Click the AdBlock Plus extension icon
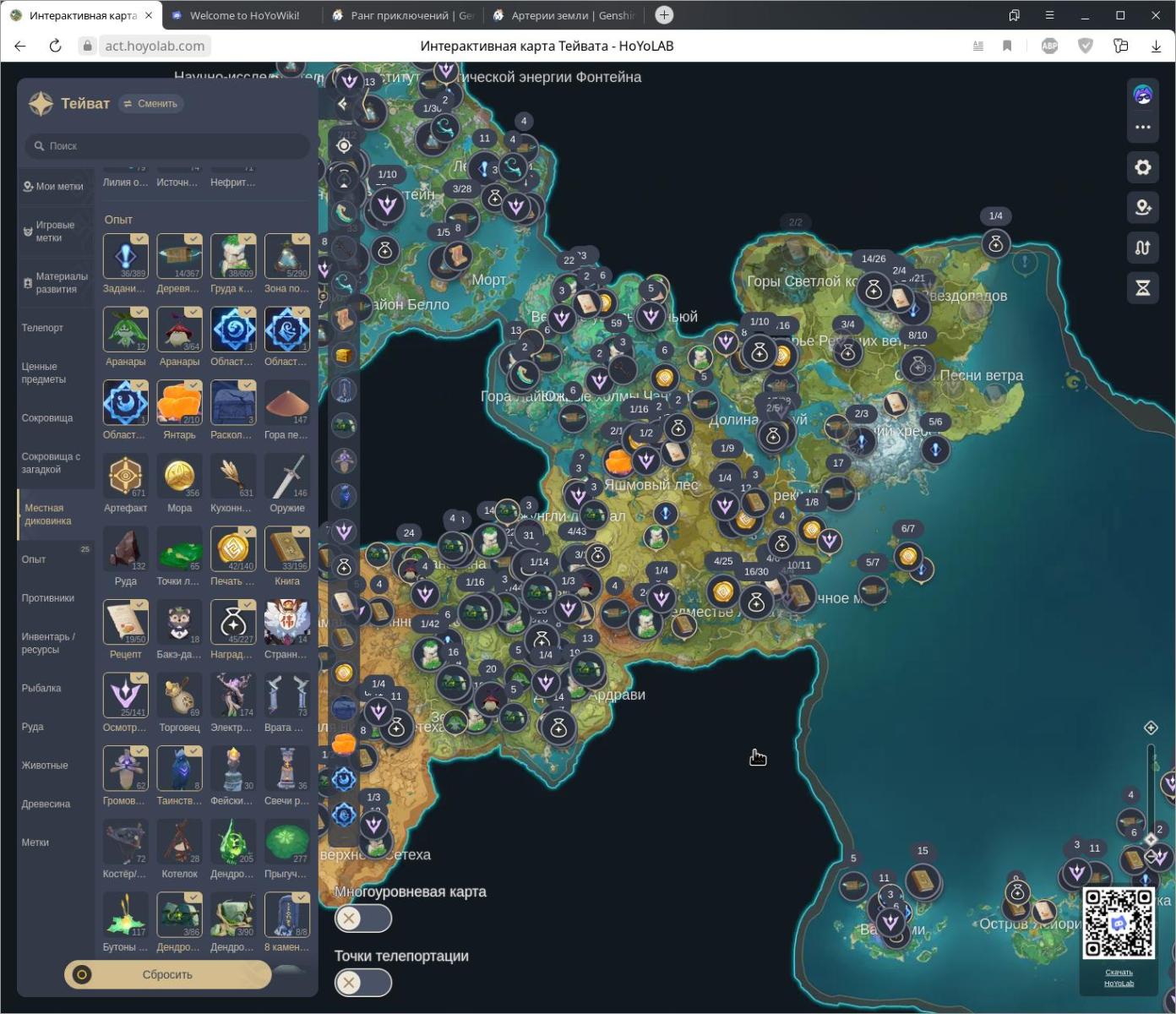 (x=1049, y=46)
